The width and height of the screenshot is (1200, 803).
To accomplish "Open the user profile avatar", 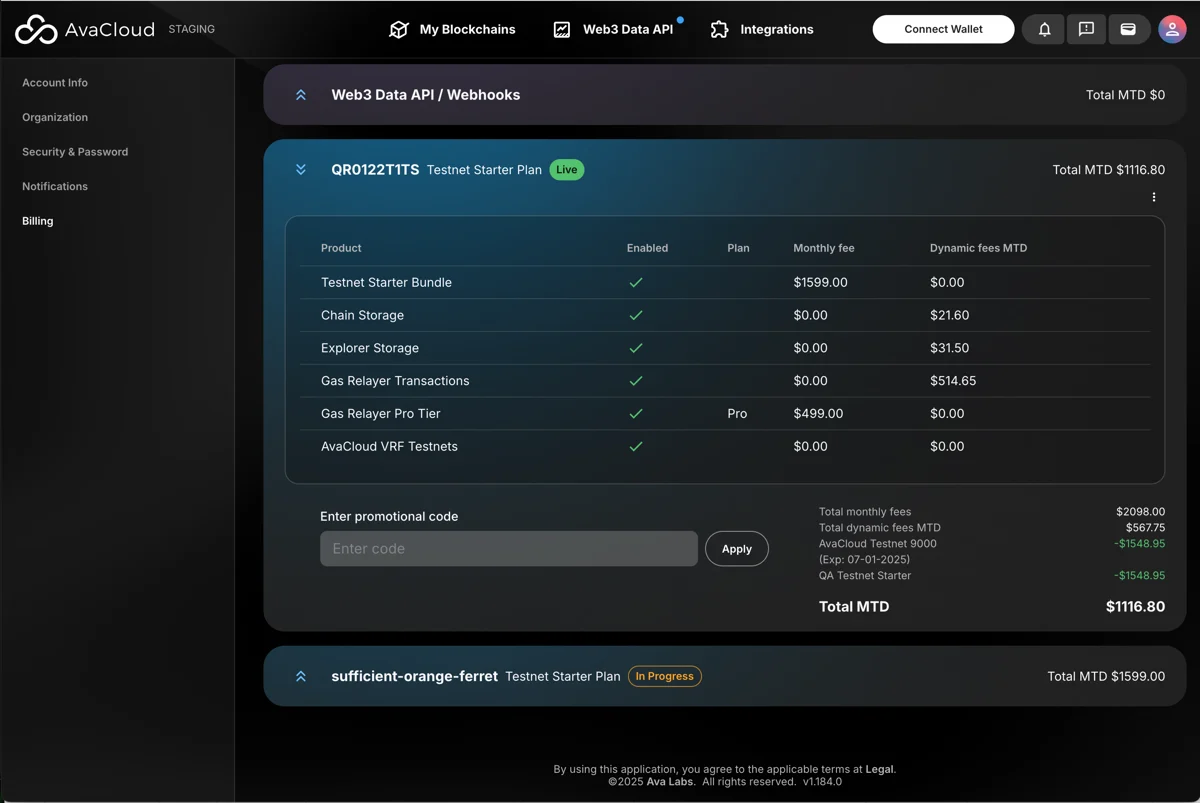I will (1172, 29).
